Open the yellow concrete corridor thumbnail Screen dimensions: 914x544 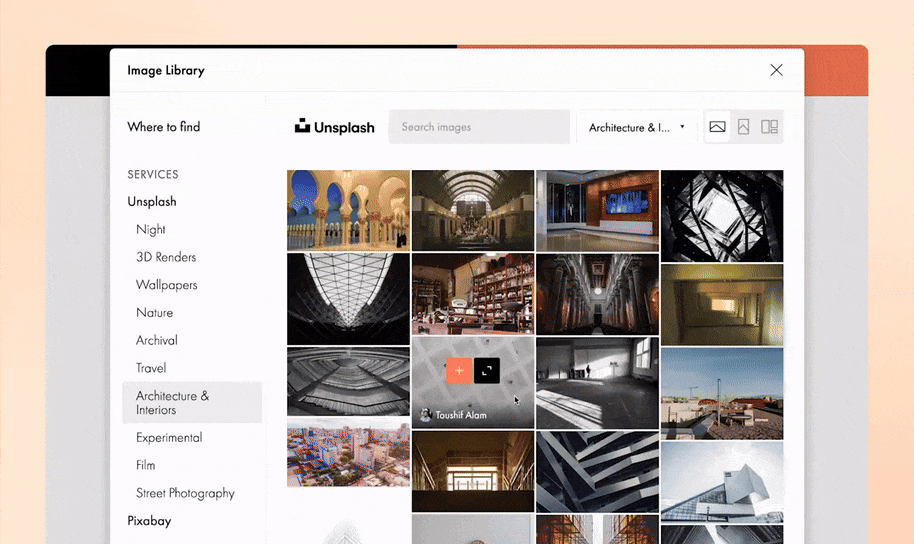point(722,304)
